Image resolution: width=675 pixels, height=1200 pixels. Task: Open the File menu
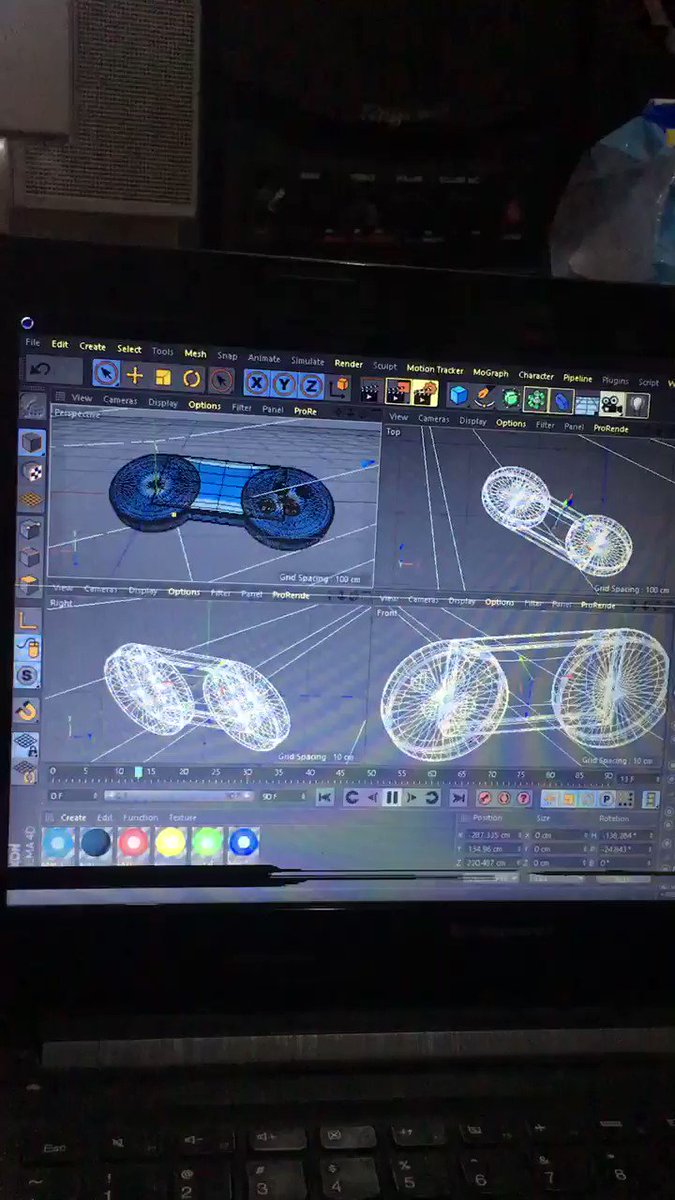33,342
